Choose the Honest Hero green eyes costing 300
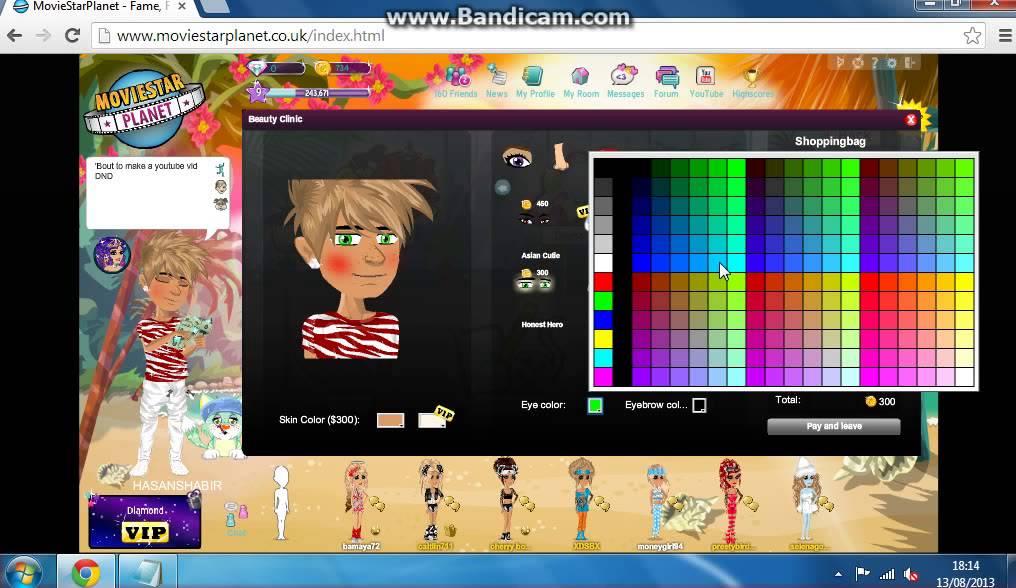Screen dimensions: 1016x588 point(535,285)
